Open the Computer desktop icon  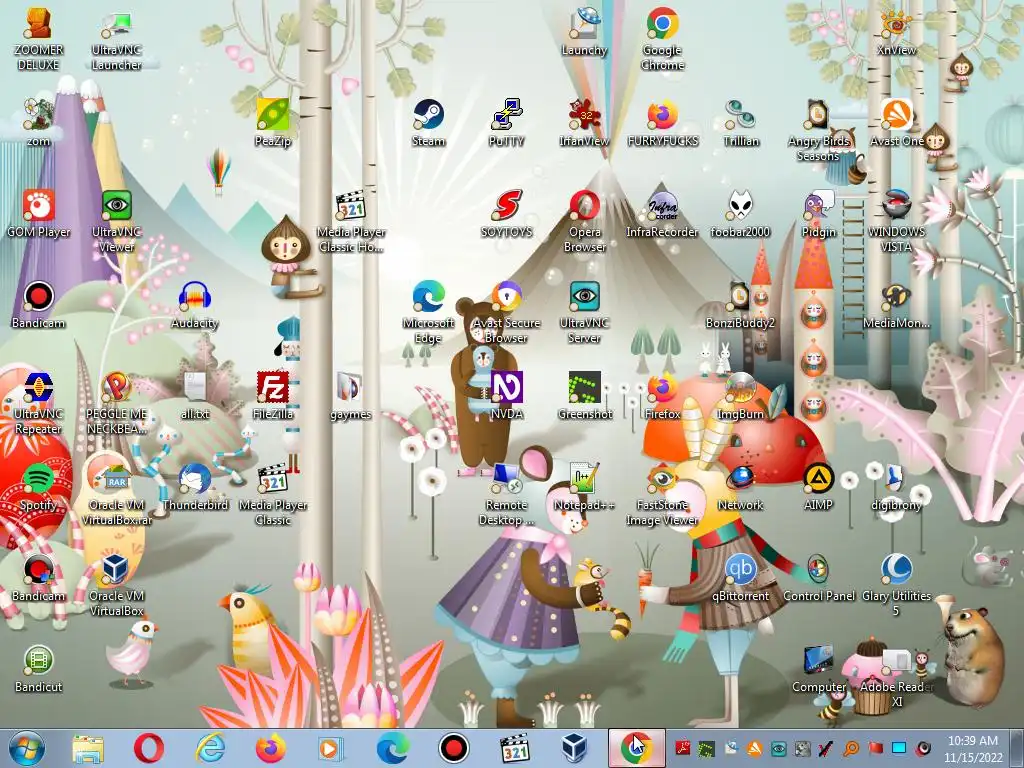point(818,669)
